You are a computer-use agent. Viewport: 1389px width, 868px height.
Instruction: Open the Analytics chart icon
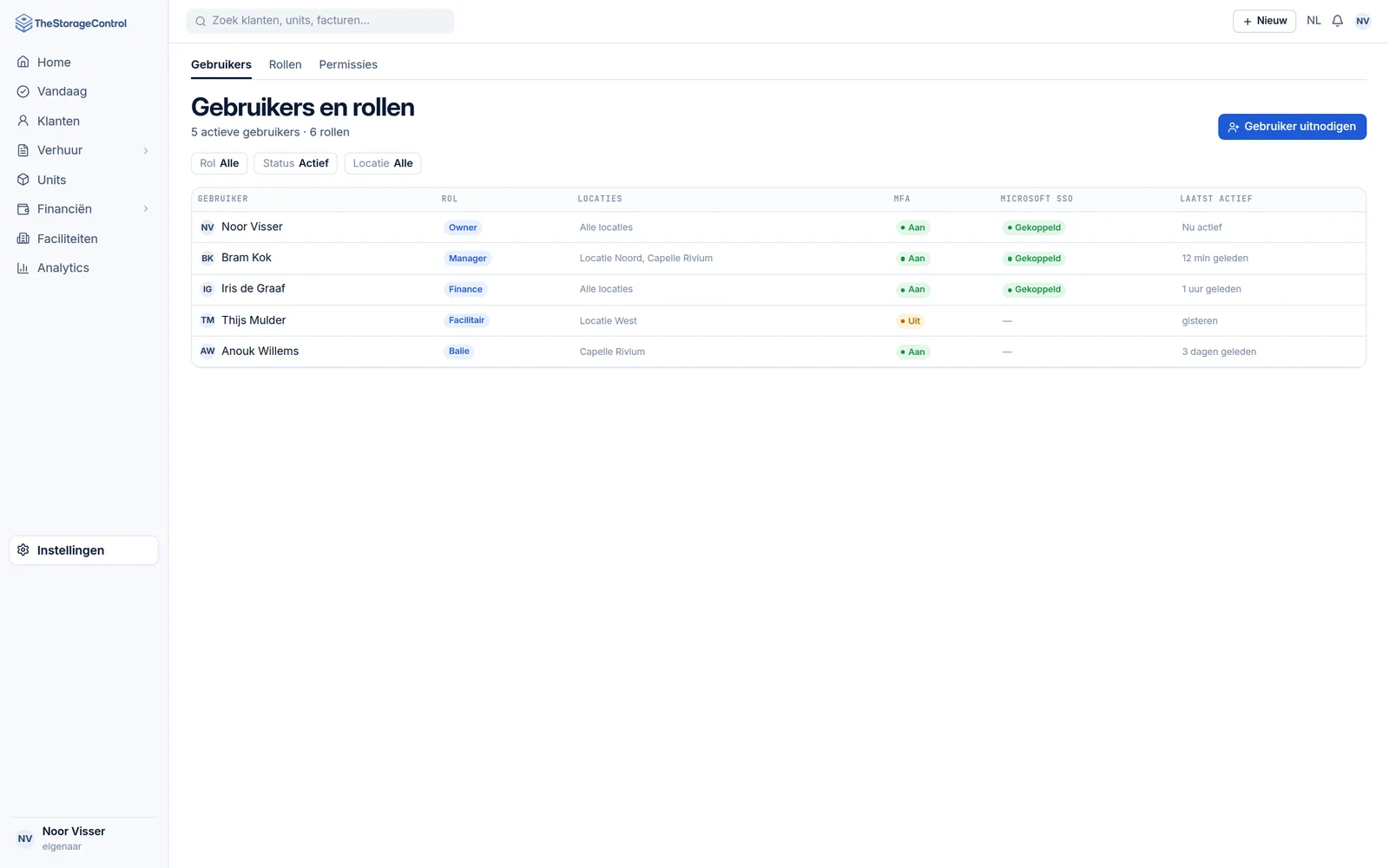click(x=23, y=268)
